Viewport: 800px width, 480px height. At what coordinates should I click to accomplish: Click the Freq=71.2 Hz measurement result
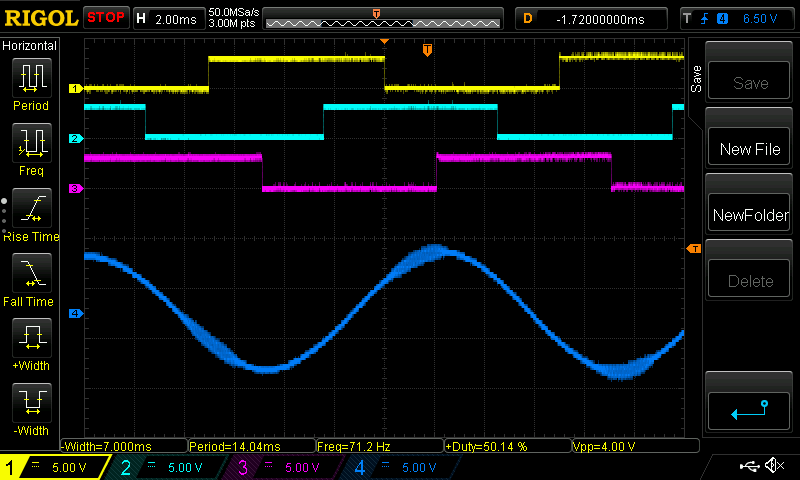[x=380, y=446]
